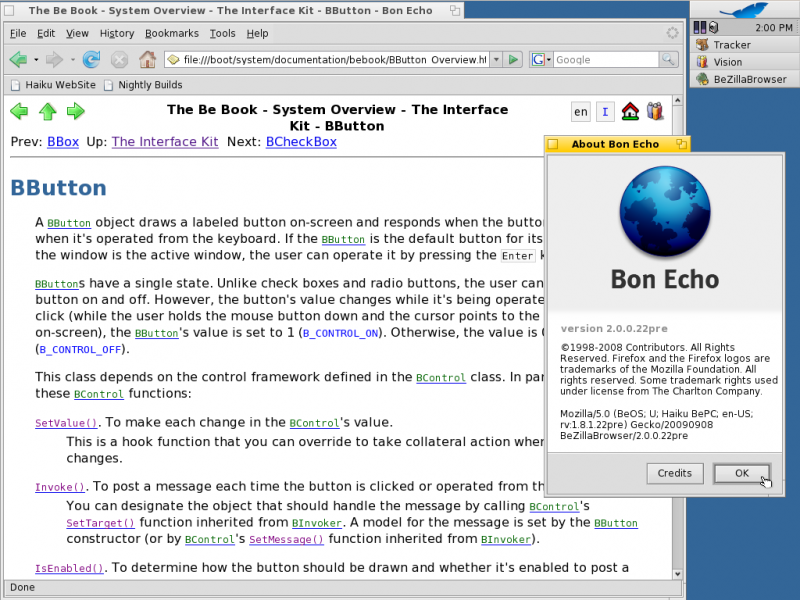Screen dimensions: 800x600
Task: Click the page scrollbar up arrow
Action: (x=678, y=101)
